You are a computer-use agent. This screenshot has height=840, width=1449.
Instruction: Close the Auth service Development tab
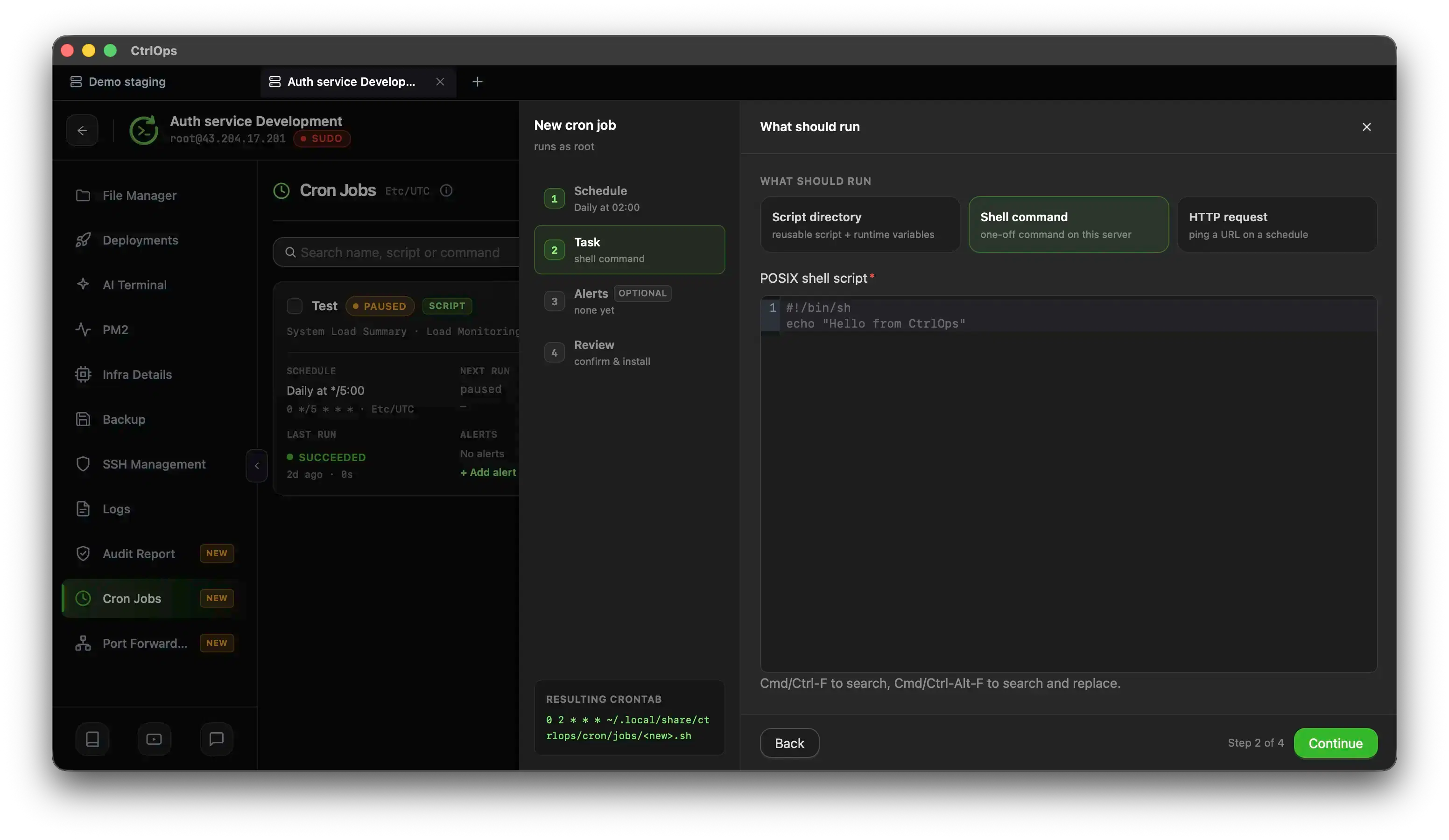tap(440, 82)
